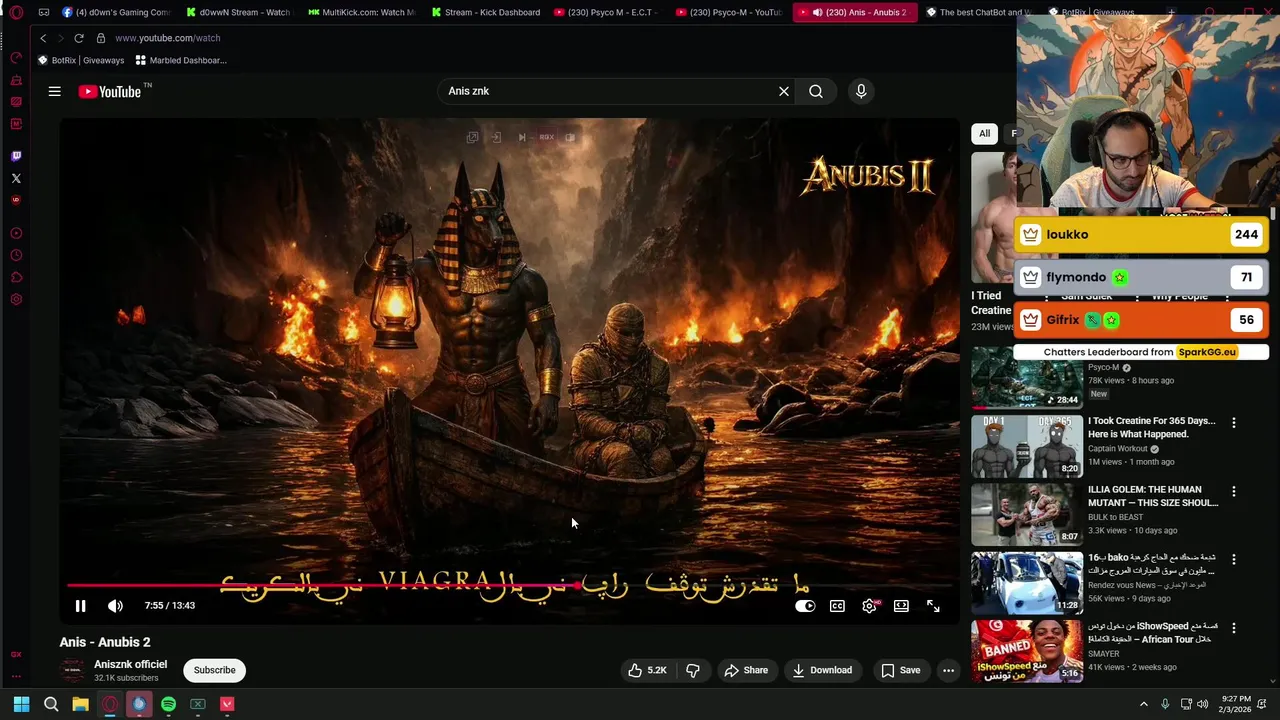1280x720 pixels.
Task: Switch to the Stream - Kick Dashboard tab
Action: [x=485, y=12]
